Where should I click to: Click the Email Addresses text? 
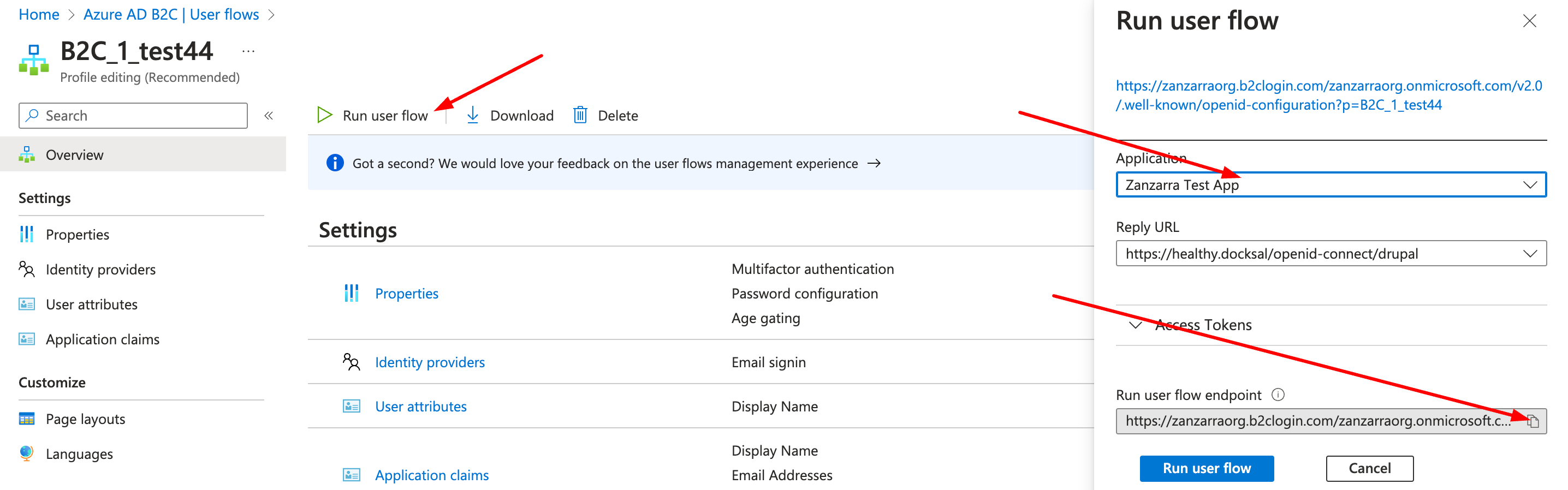tap(782, 475)
